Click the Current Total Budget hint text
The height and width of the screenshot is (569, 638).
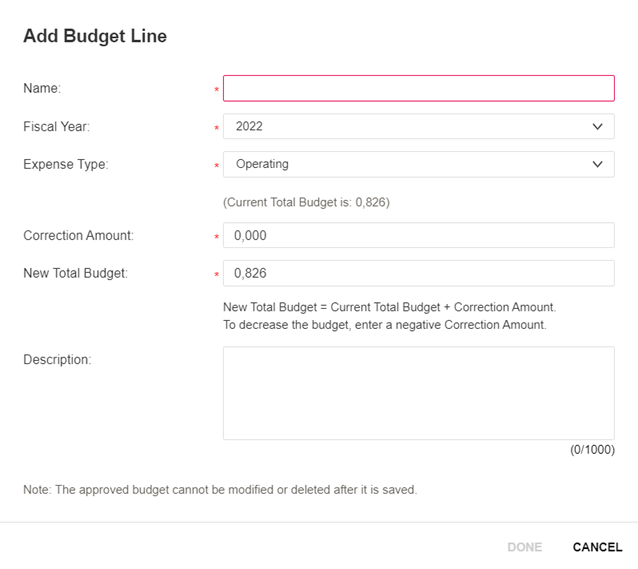pyautogui.click(x=306, y=202)
